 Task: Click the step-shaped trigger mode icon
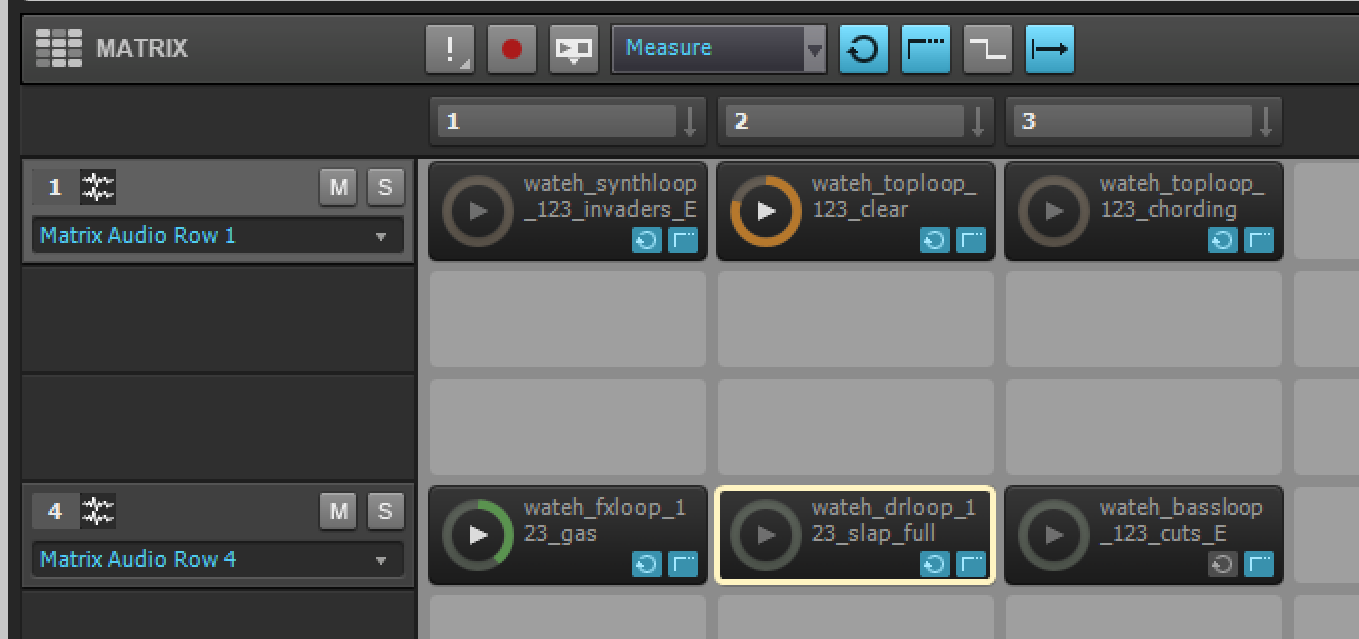(987, 49)
